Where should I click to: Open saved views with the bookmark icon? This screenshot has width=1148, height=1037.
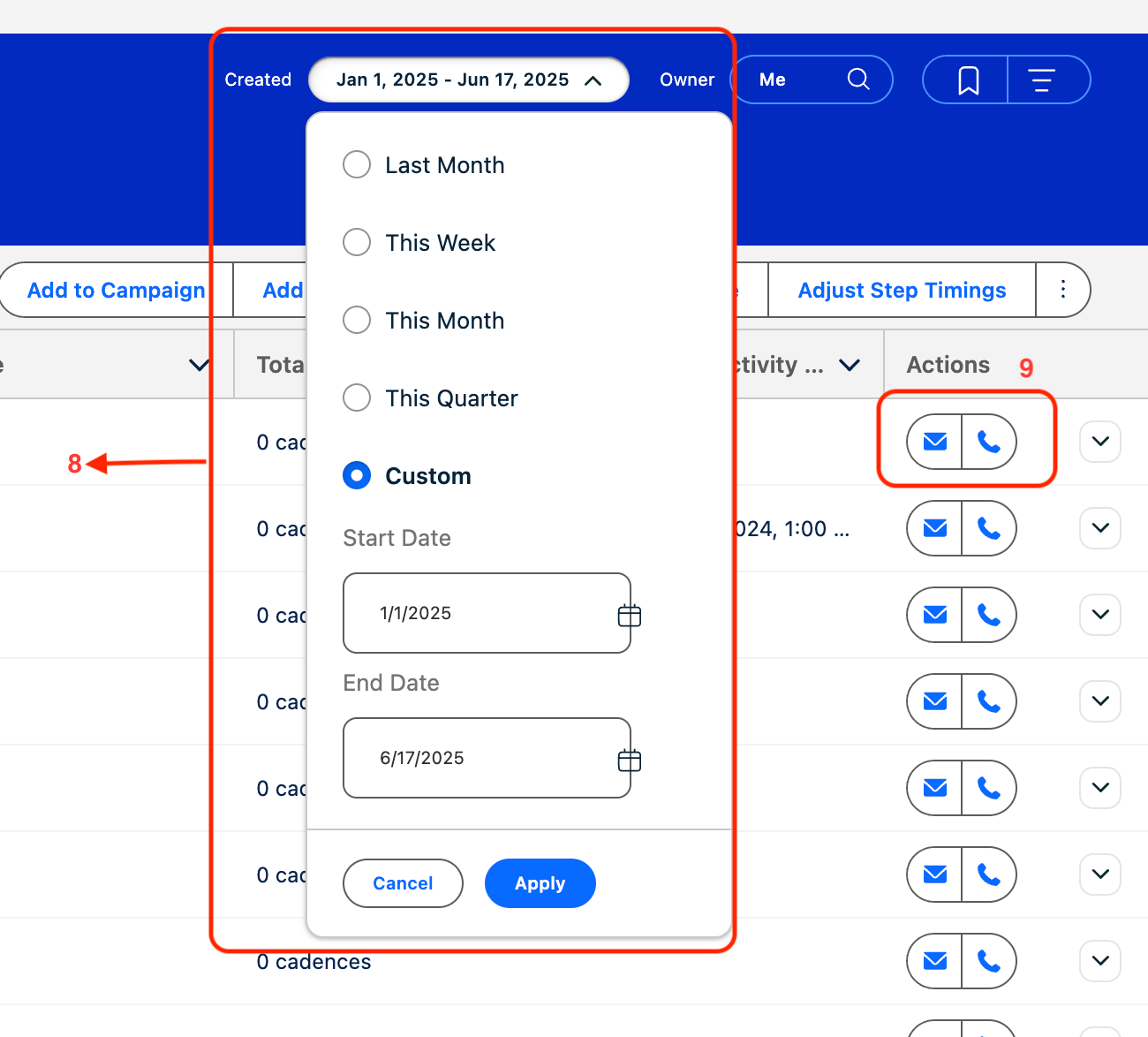pos(969,80)
